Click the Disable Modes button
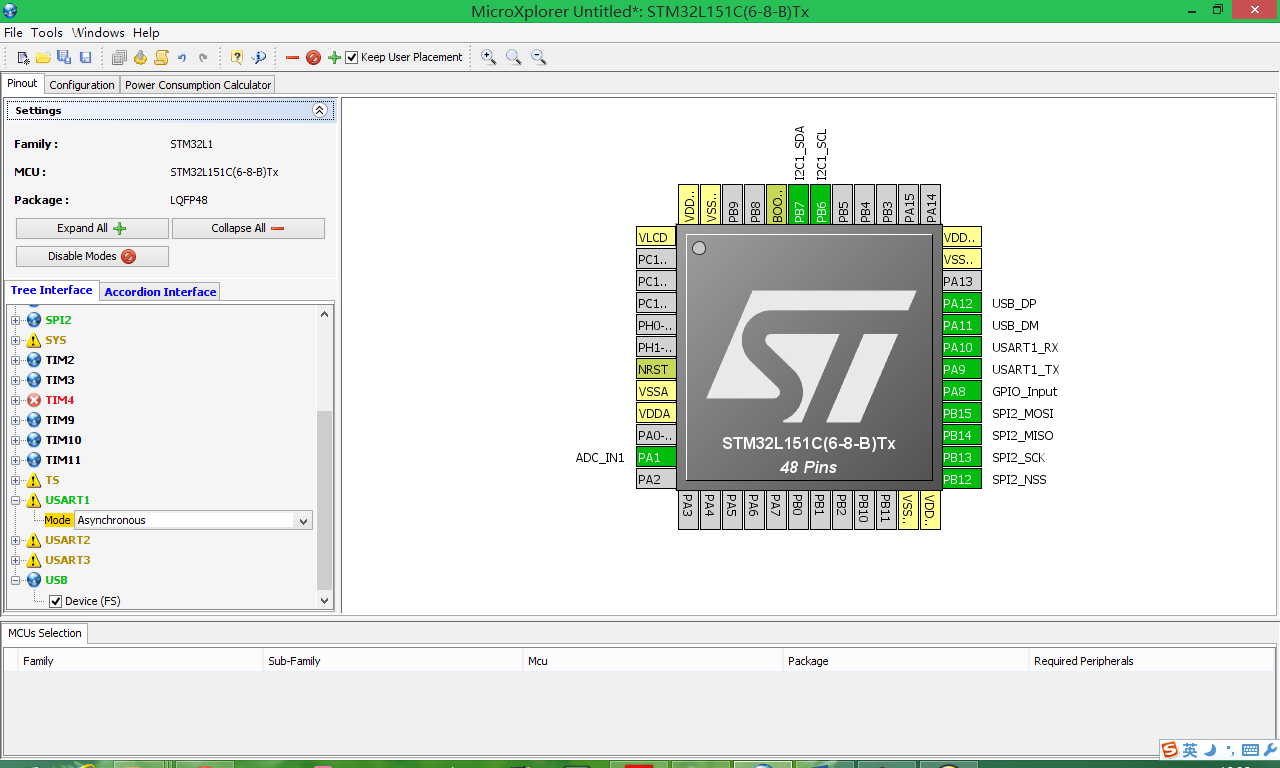Screen dimensions: 1280x768 [x=92, y=256]
